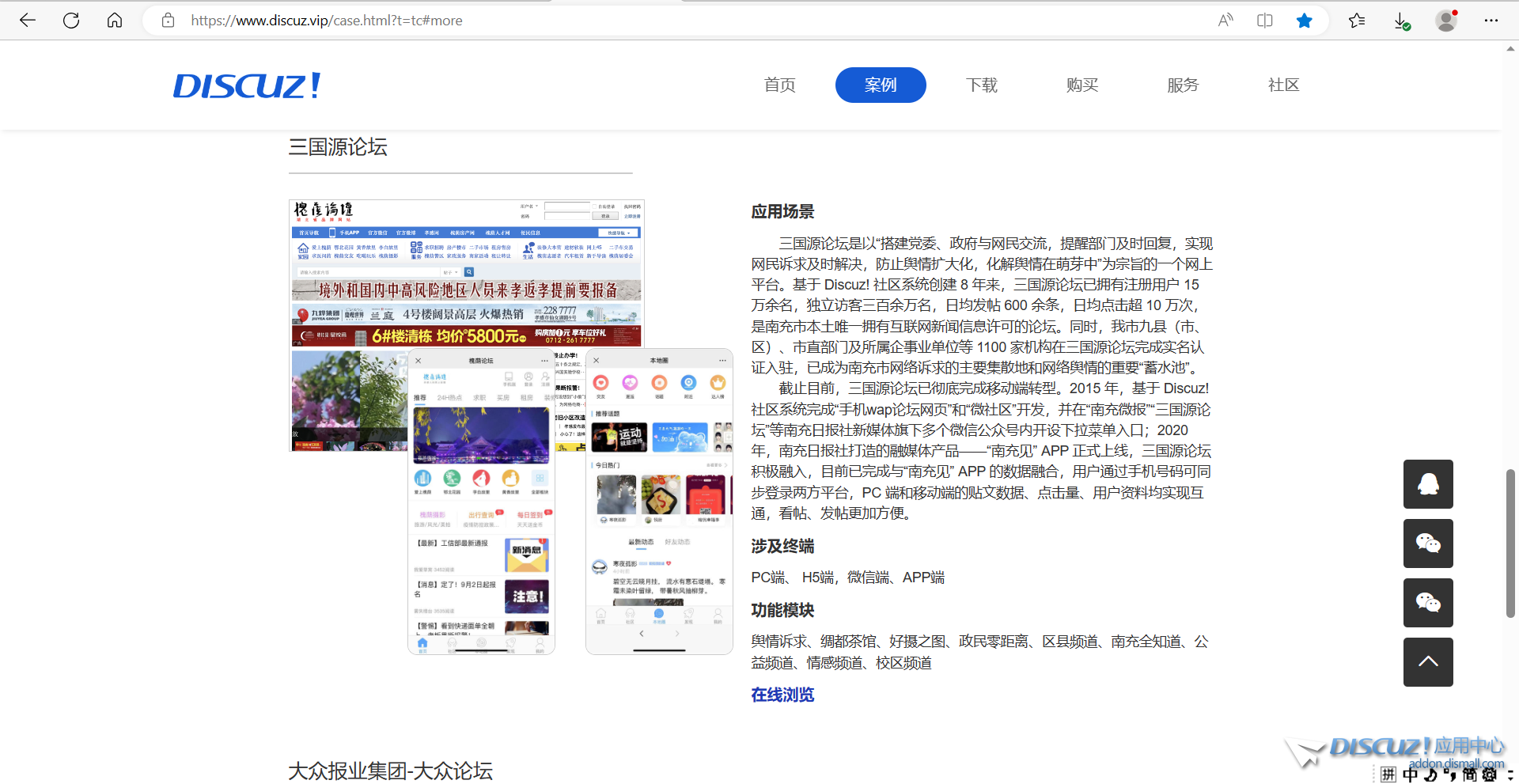Viewport: 1519px width, 784px height.
Task: Open the browser ellipsis settings menu
Action: pyautogui.click(x=1491, y=20)
